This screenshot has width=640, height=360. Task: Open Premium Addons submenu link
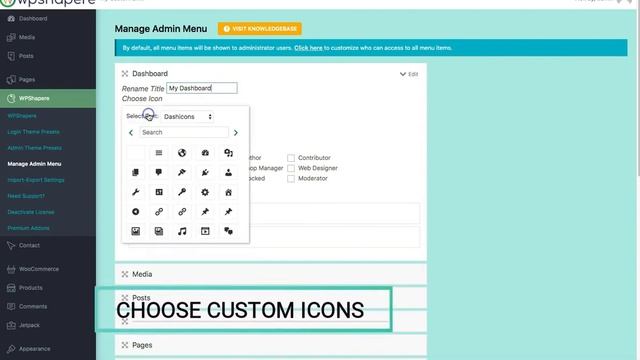[x=28, y=228]
